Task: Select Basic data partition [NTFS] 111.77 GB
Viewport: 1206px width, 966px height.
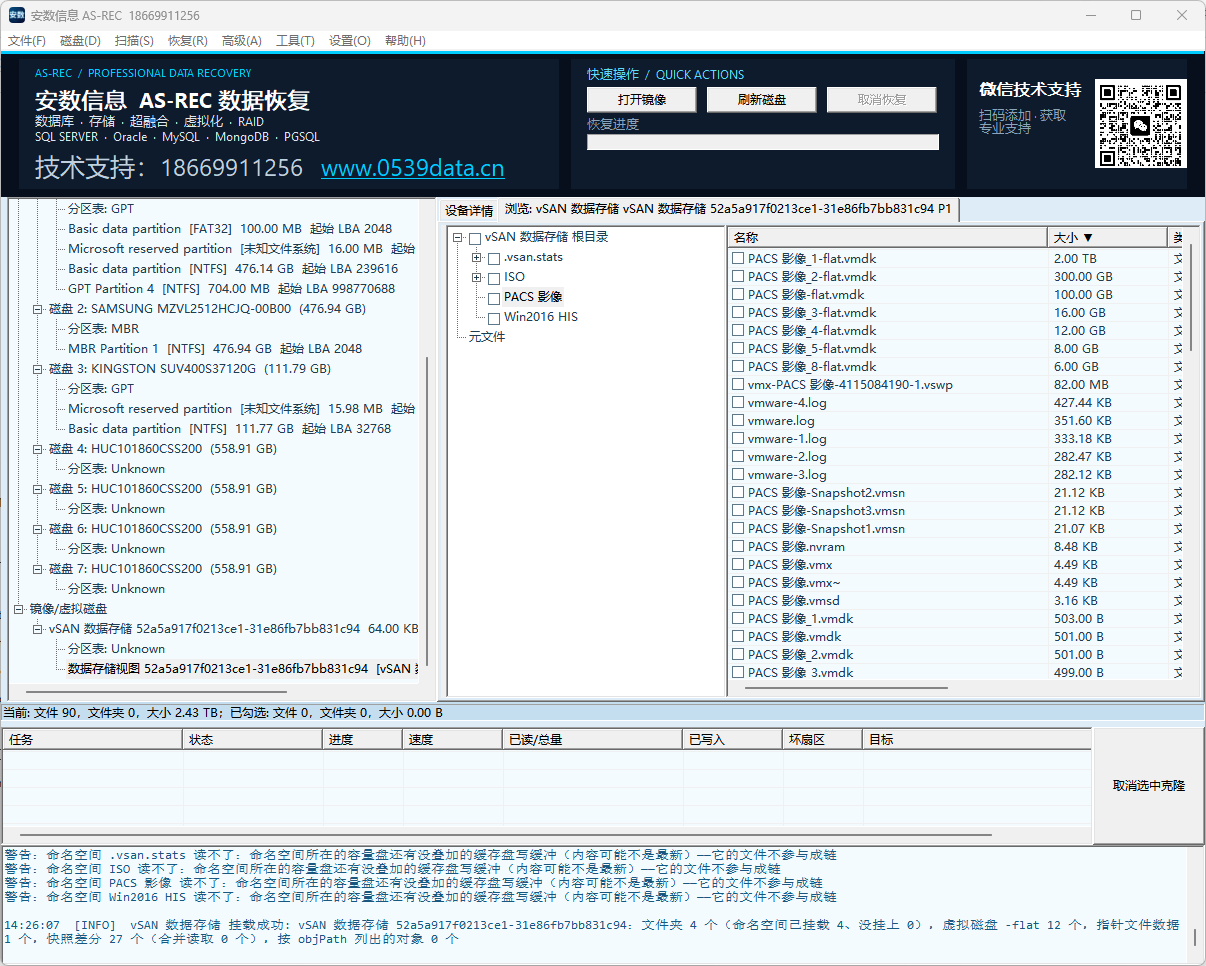Action: pyautogui.click(x=230, y=429)
